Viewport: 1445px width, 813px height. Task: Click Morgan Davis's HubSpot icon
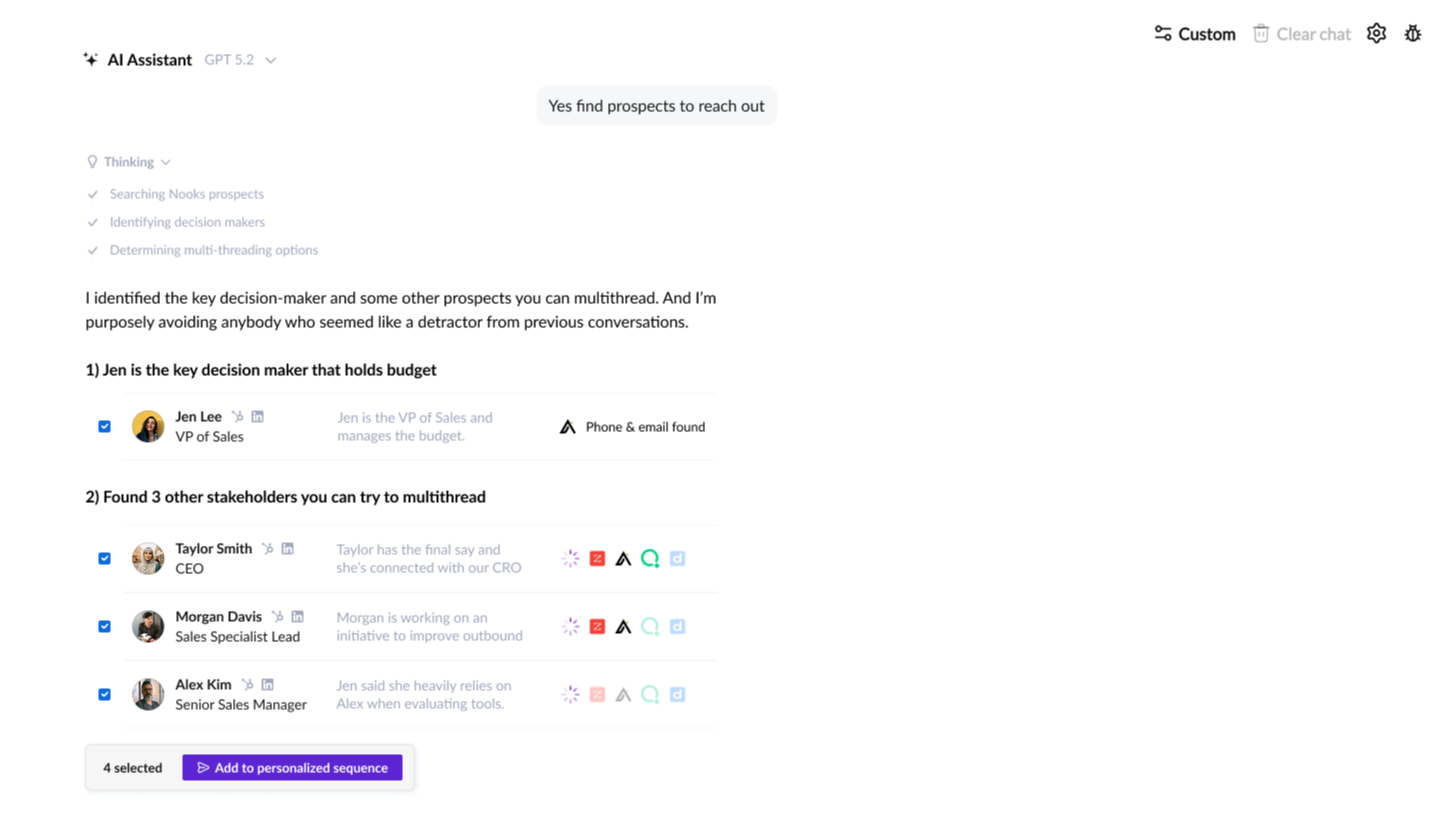(277, 616)
